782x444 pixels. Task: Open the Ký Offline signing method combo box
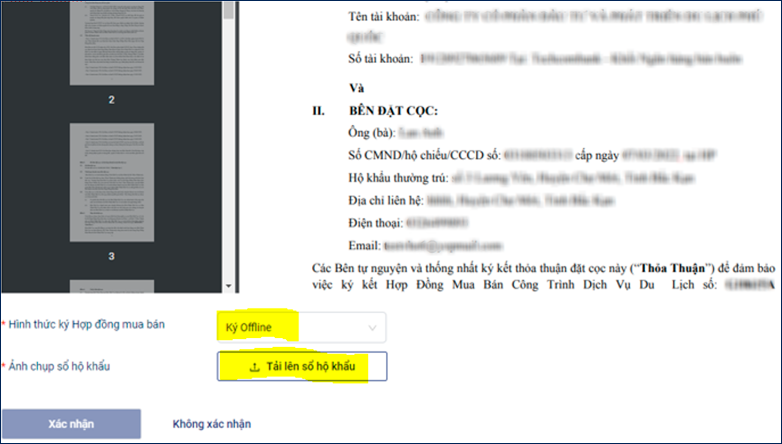tap(301, 327)
